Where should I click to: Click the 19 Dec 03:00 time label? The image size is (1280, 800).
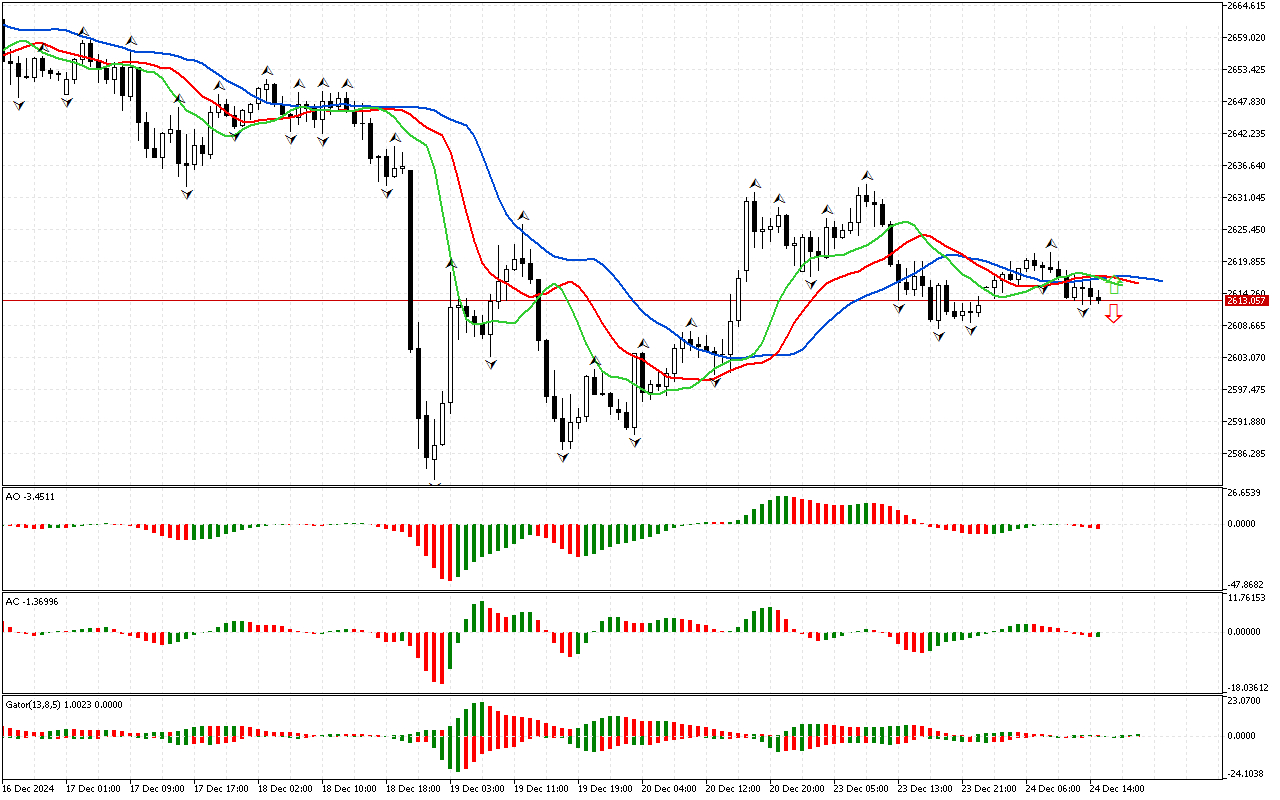coord(477,789)
